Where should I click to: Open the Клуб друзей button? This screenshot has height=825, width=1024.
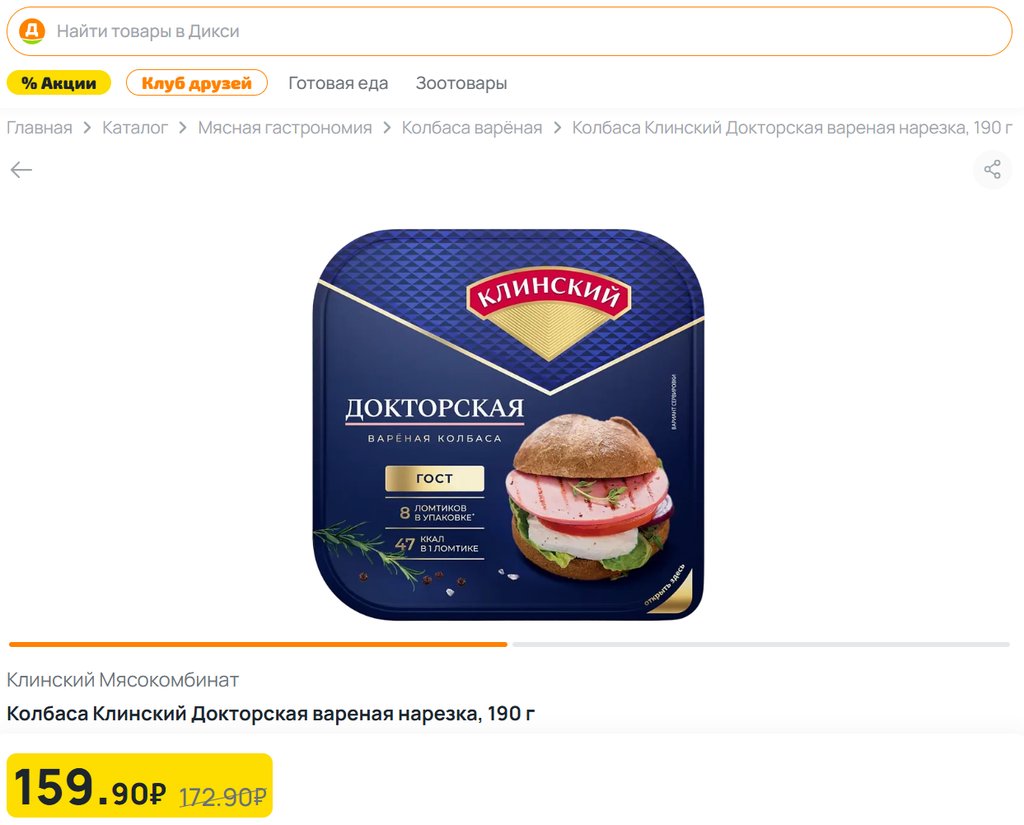click(x=197, y=83)
